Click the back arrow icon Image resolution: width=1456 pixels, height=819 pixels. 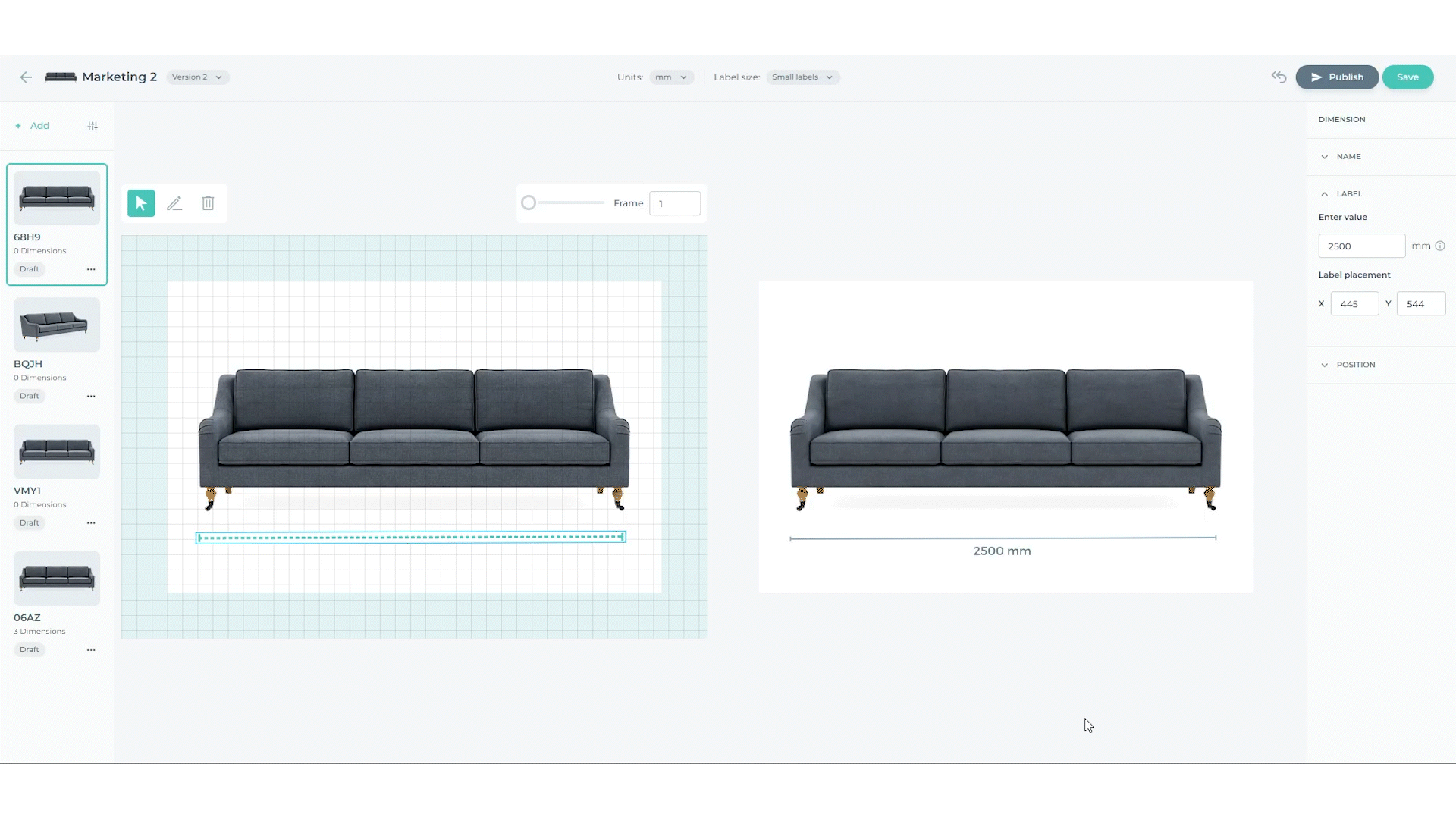tap(26, 77)
